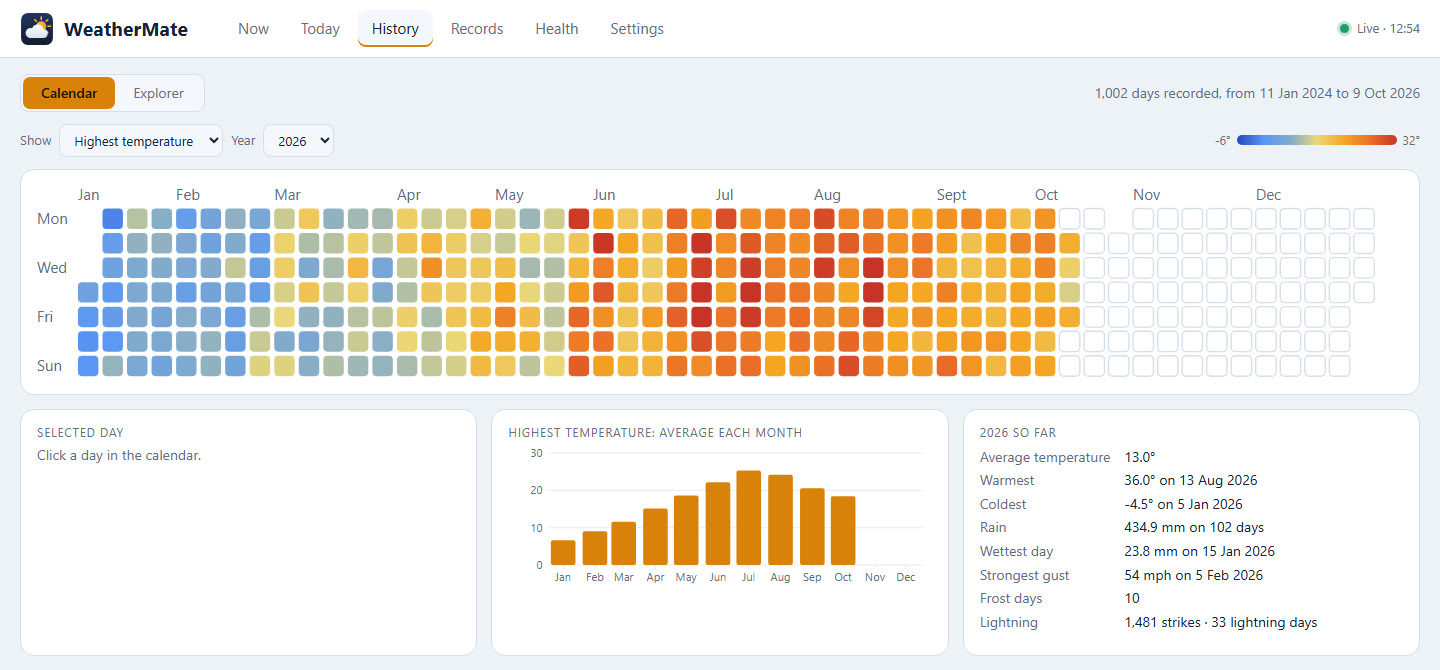Click the Warmest value '36.0° on 13 Aug 2026'

click(x=1191, y=481)
